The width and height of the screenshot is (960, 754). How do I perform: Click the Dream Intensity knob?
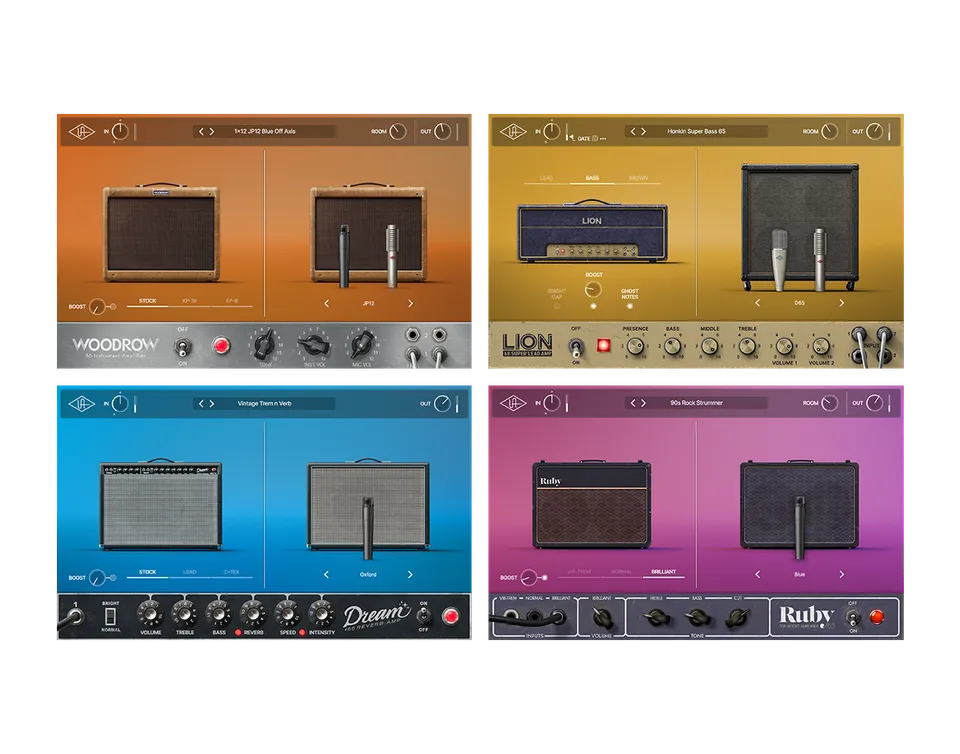coord(321,613)
